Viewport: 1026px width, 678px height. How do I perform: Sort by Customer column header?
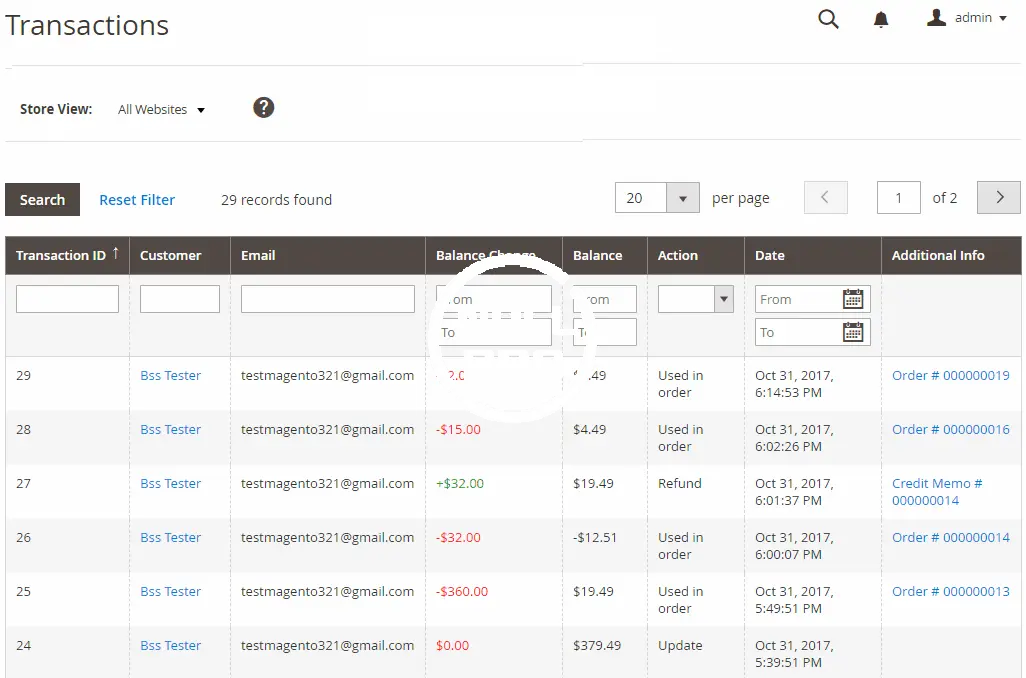click(170, 256)
